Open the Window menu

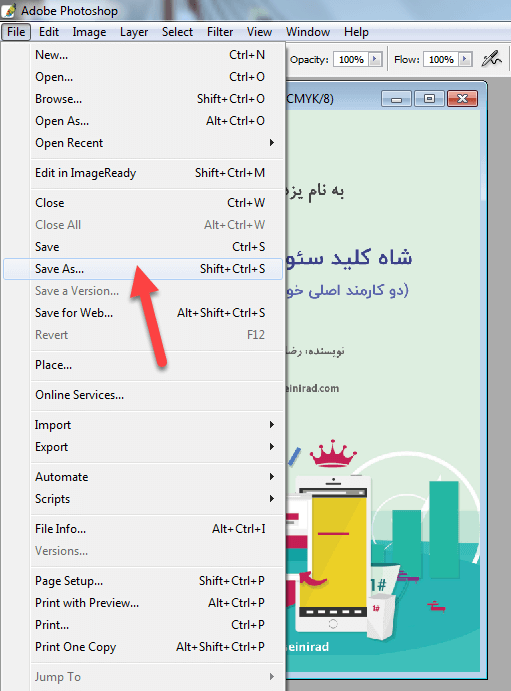coord(307,32)
